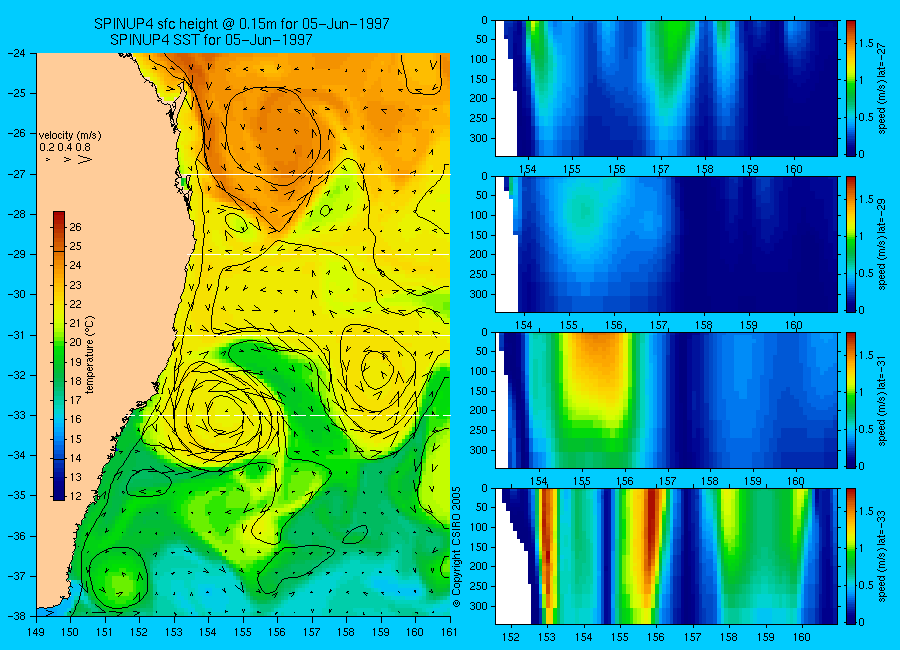
Task: Click the 'Copyright CSIRO 2005' vertical text
Action: pyautogui.click(x=457, y=547)
